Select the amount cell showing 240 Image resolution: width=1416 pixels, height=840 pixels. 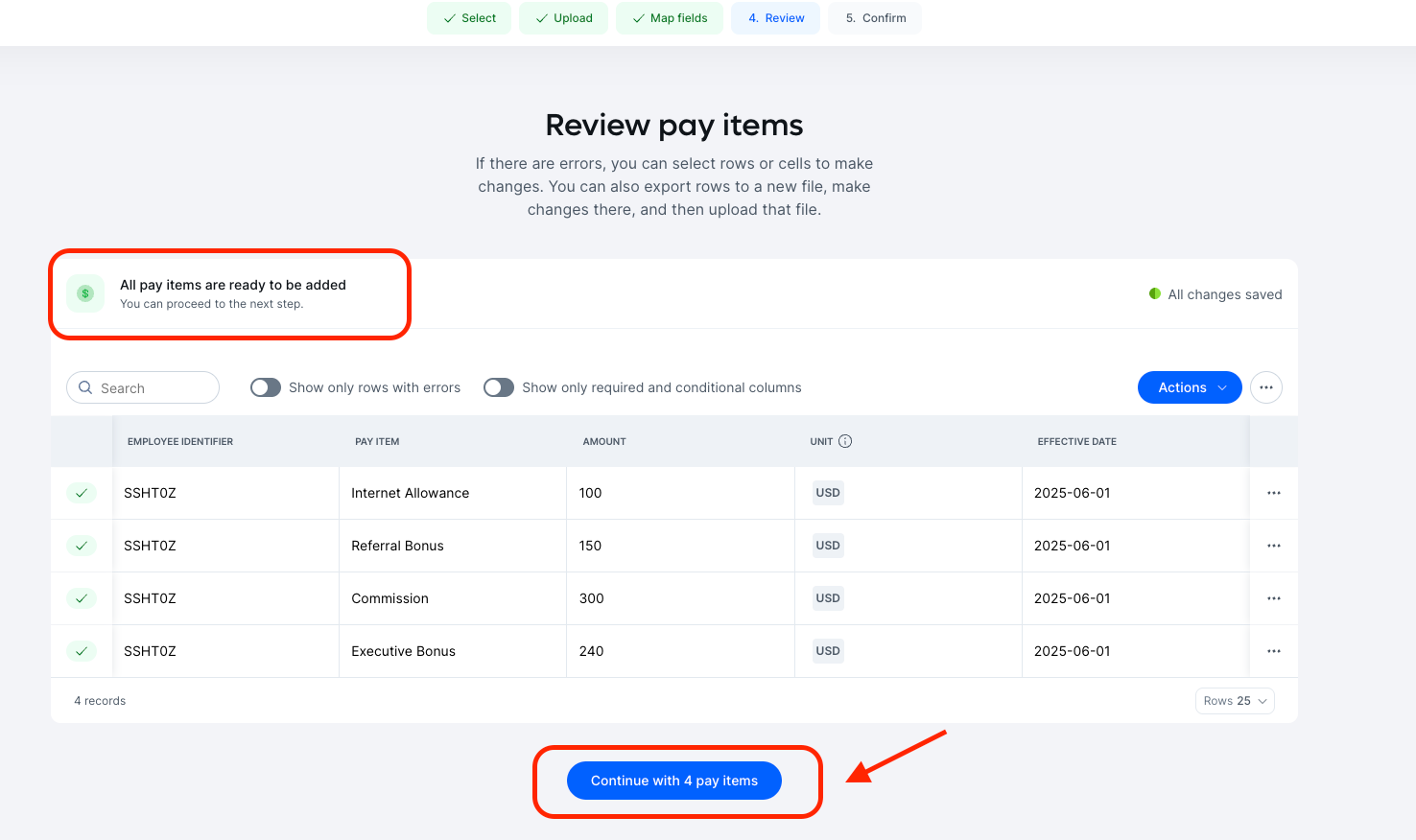(680, 651)
